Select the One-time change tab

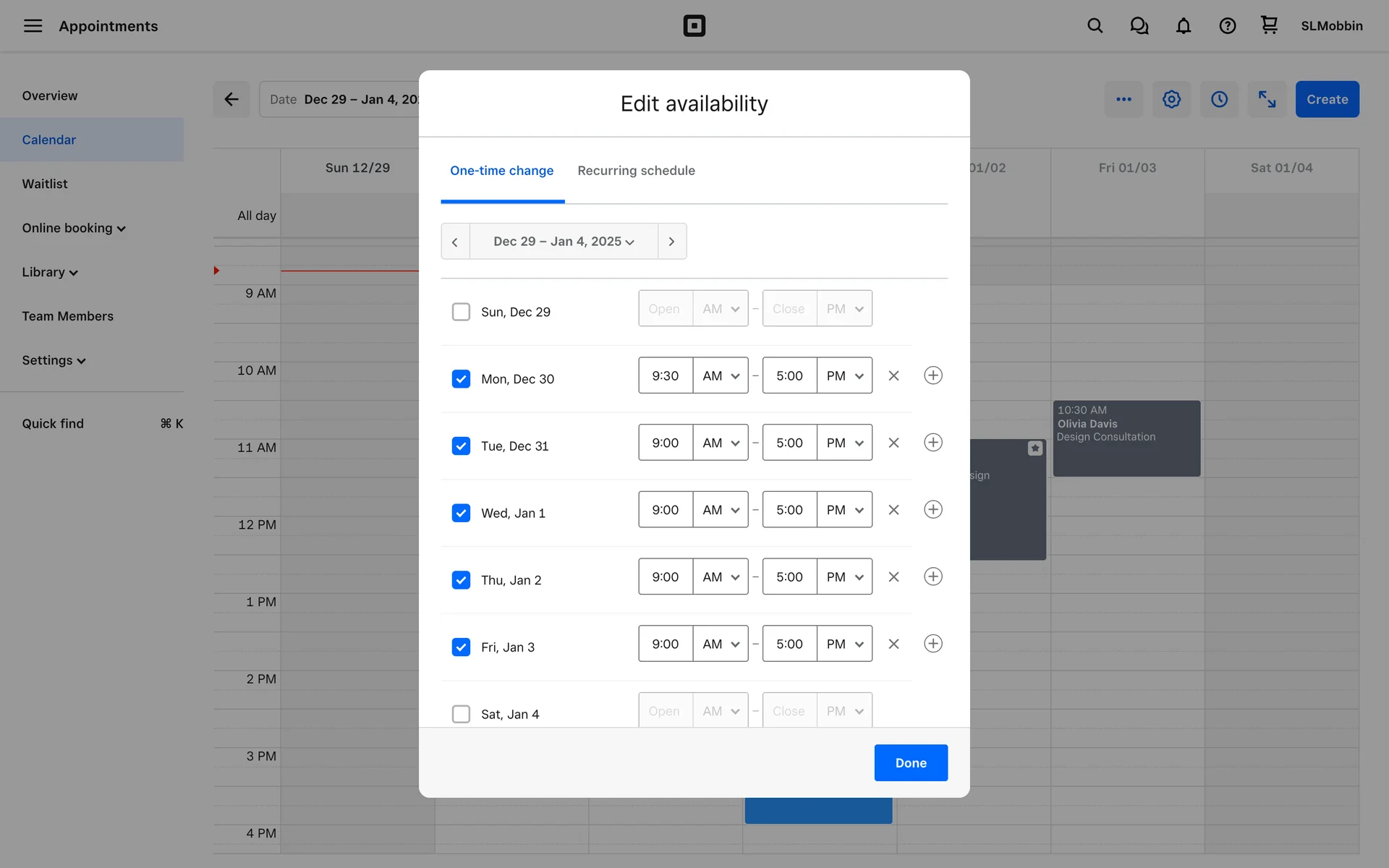(501, 171)
